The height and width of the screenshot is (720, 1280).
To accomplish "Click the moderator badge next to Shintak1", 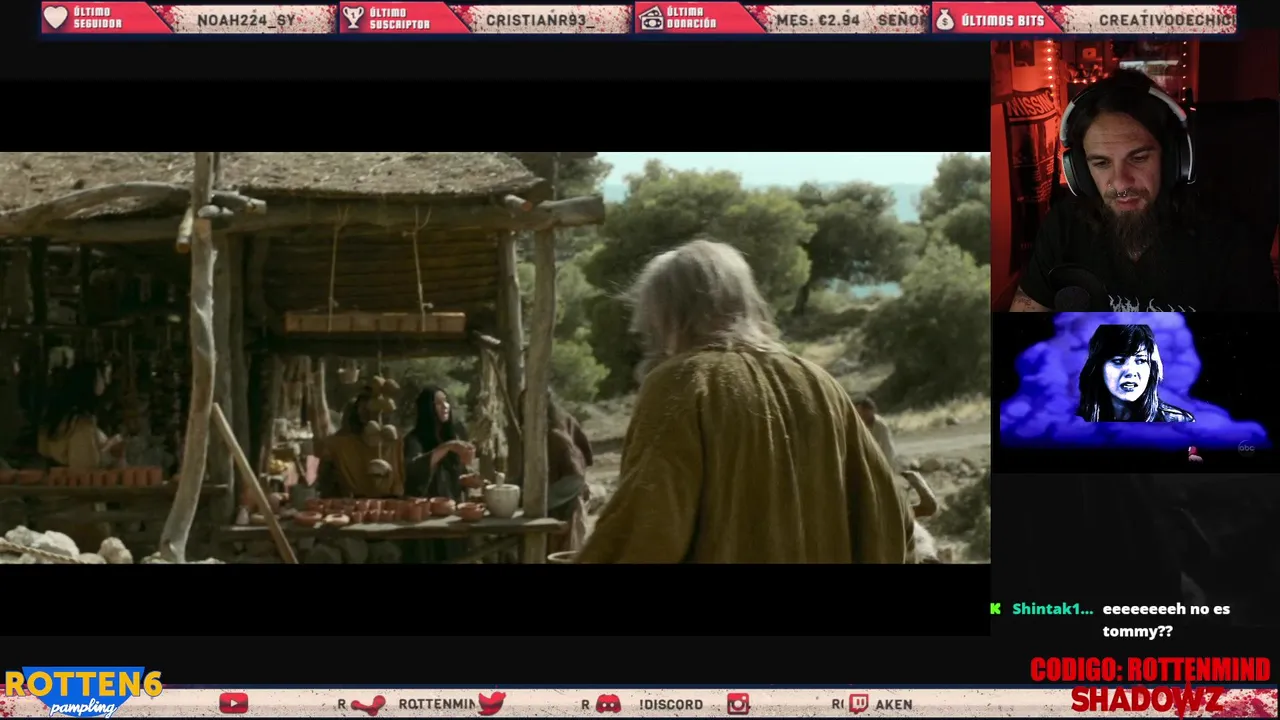I will pos(995,608).
